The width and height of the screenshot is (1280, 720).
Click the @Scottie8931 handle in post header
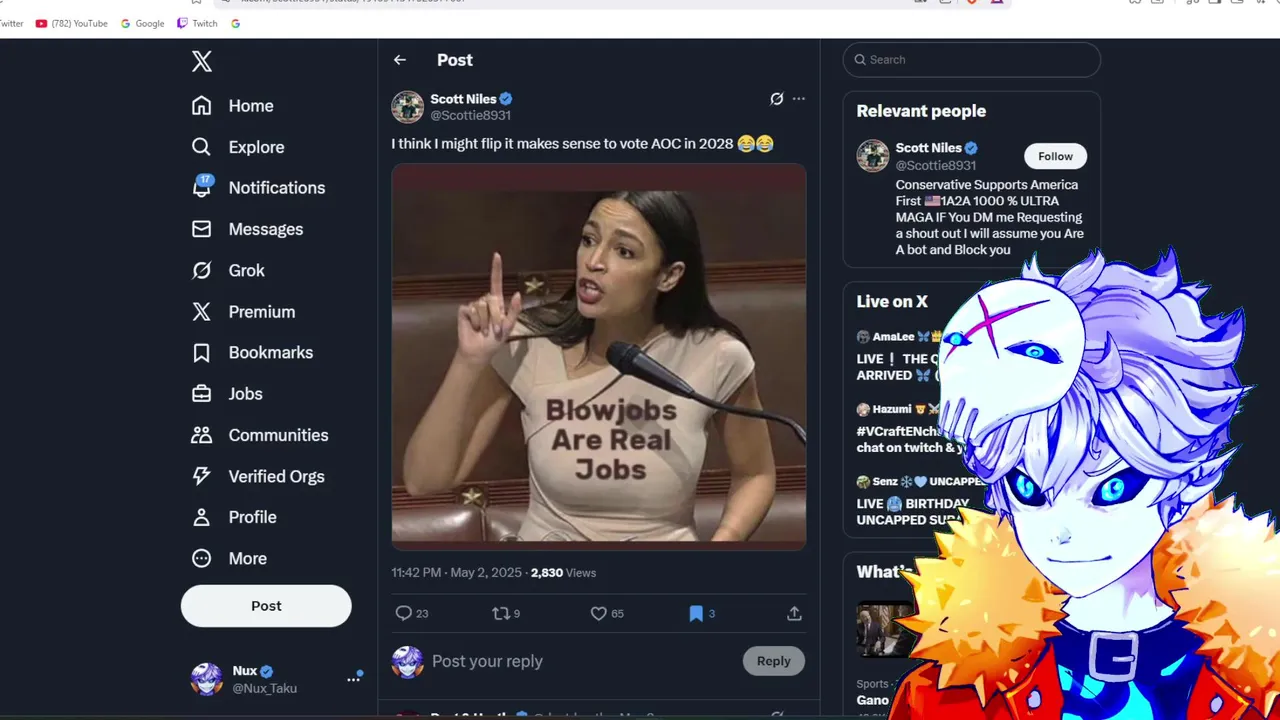pyautogui.click(x=470, y=115)
